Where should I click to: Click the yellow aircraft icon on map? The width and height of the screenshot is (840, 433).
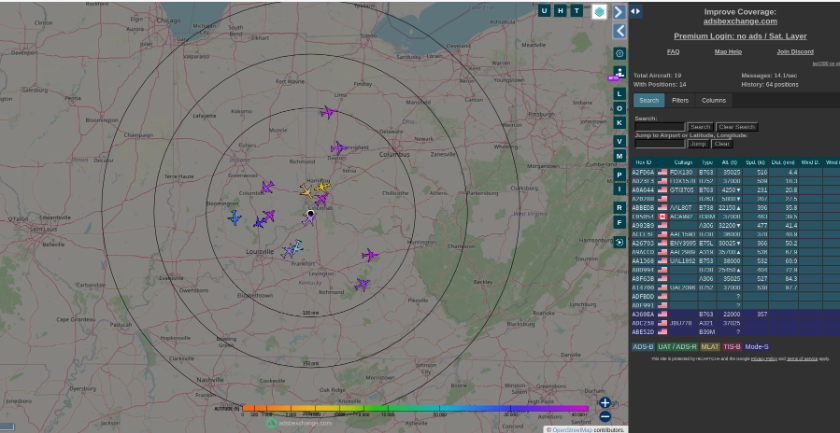[x=322, y=187]
